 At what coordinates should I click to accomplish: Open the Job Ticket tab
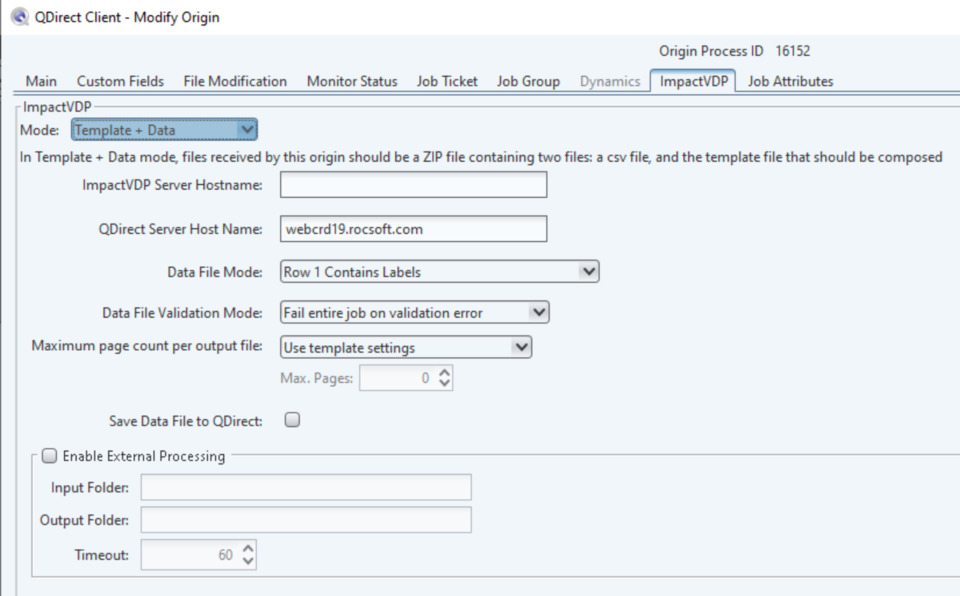tap(447, 81)
